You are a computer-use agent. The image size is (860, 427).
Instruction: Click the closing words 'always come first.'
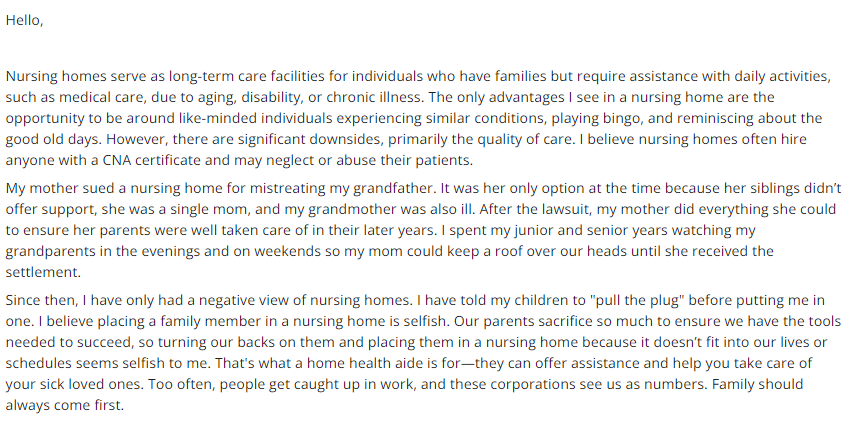pos(65,406)
